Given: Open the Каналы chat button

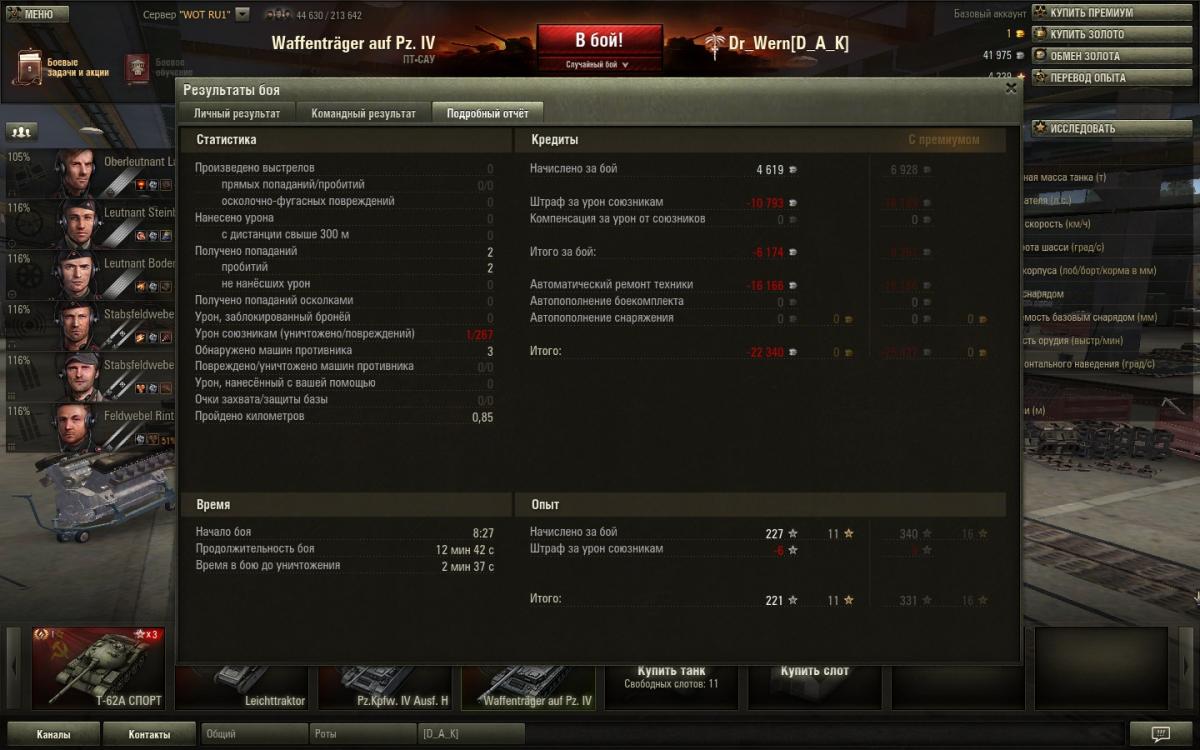Looking at the screenshot, I should point(53,734).
